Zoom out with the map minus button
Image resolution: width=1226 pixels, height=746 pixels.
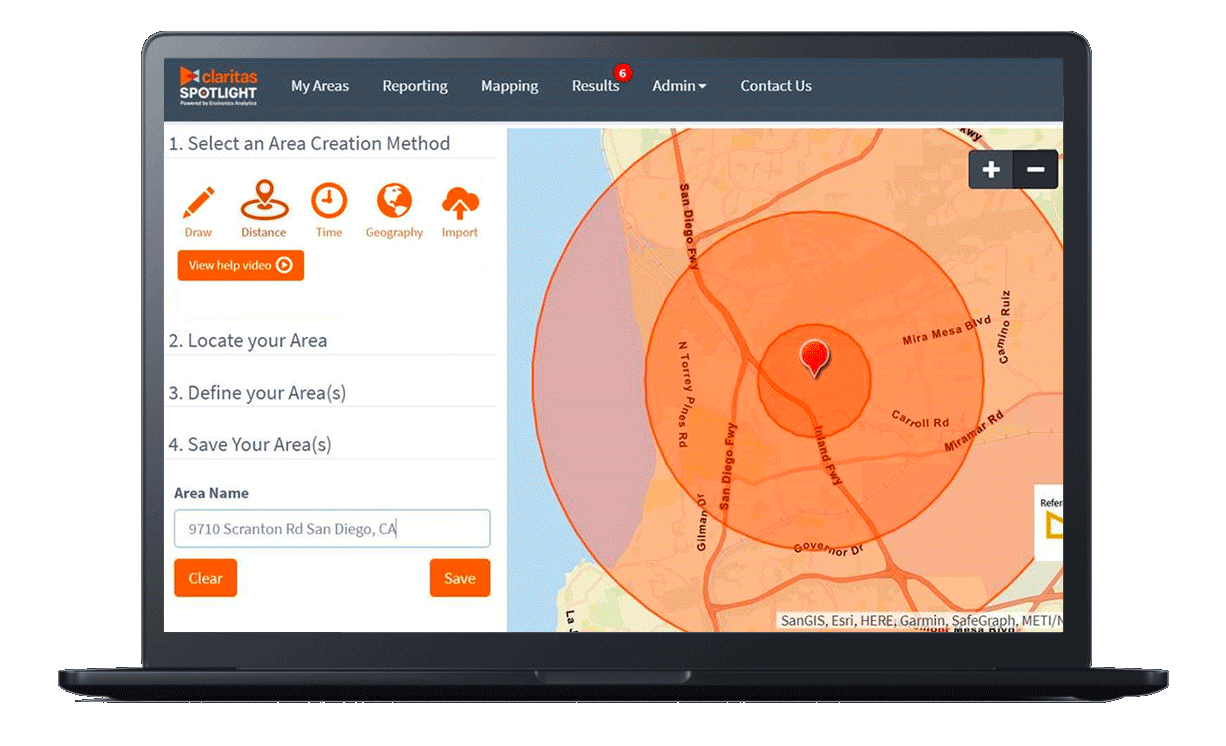click(1035, 170)
